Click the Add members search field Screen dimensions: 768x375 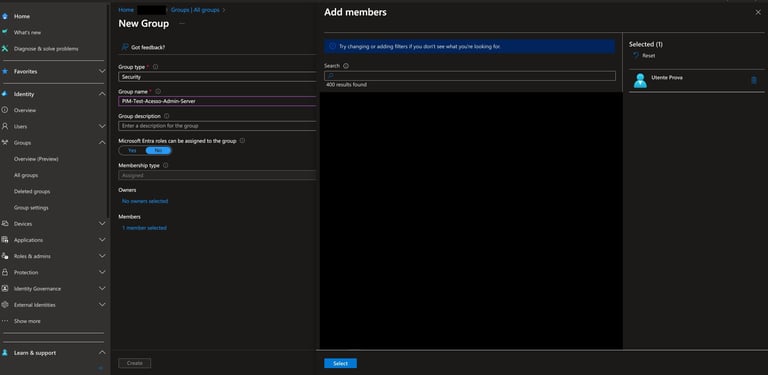point(470,76)
